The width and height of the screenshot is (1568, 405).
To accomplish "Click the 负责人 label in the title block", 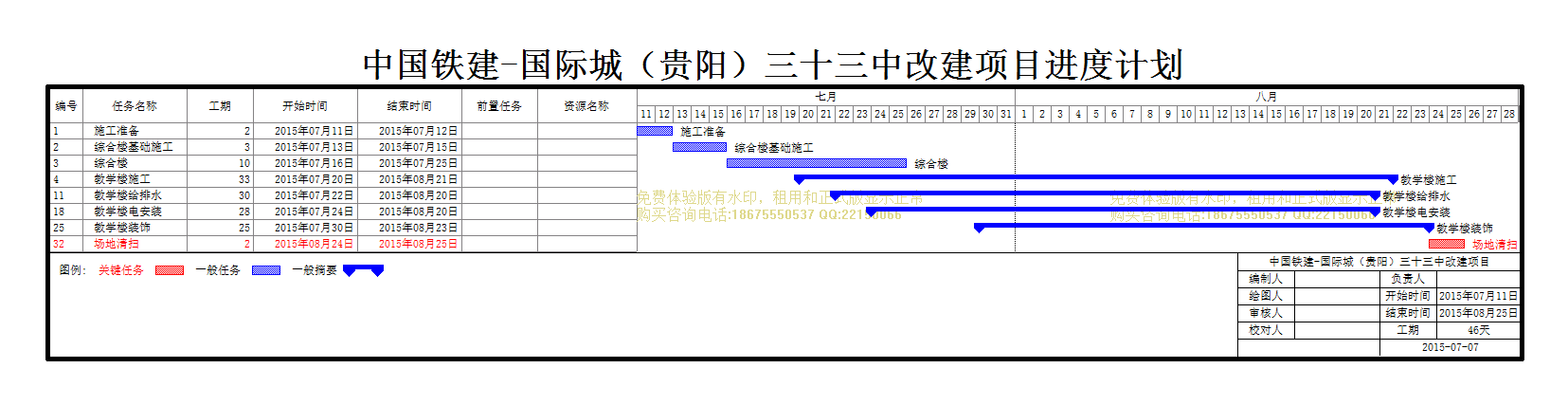I will 1408,279.
